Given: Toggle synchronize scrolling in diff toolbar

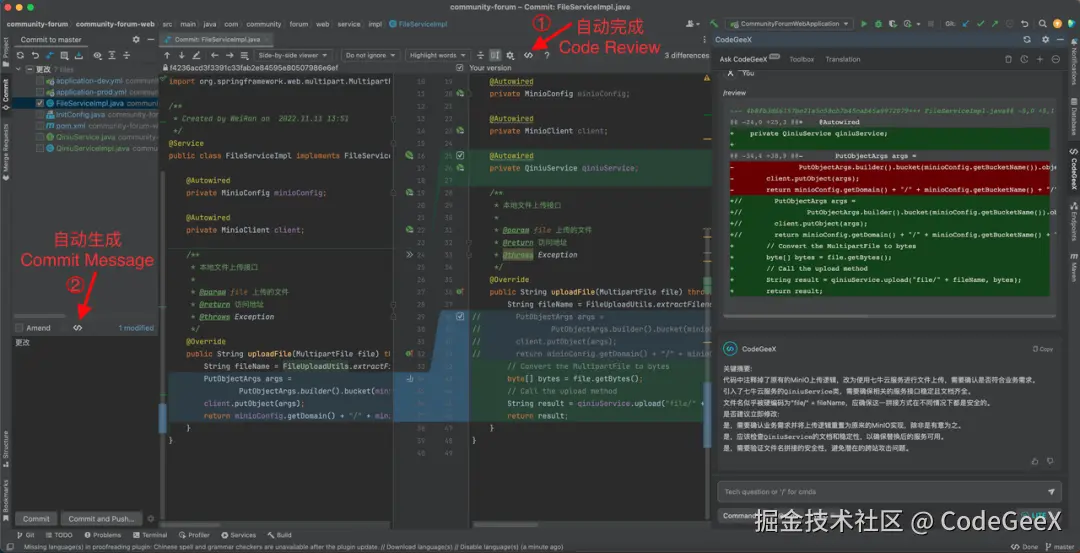Looking at the screenshot, I should coord(495,55).
